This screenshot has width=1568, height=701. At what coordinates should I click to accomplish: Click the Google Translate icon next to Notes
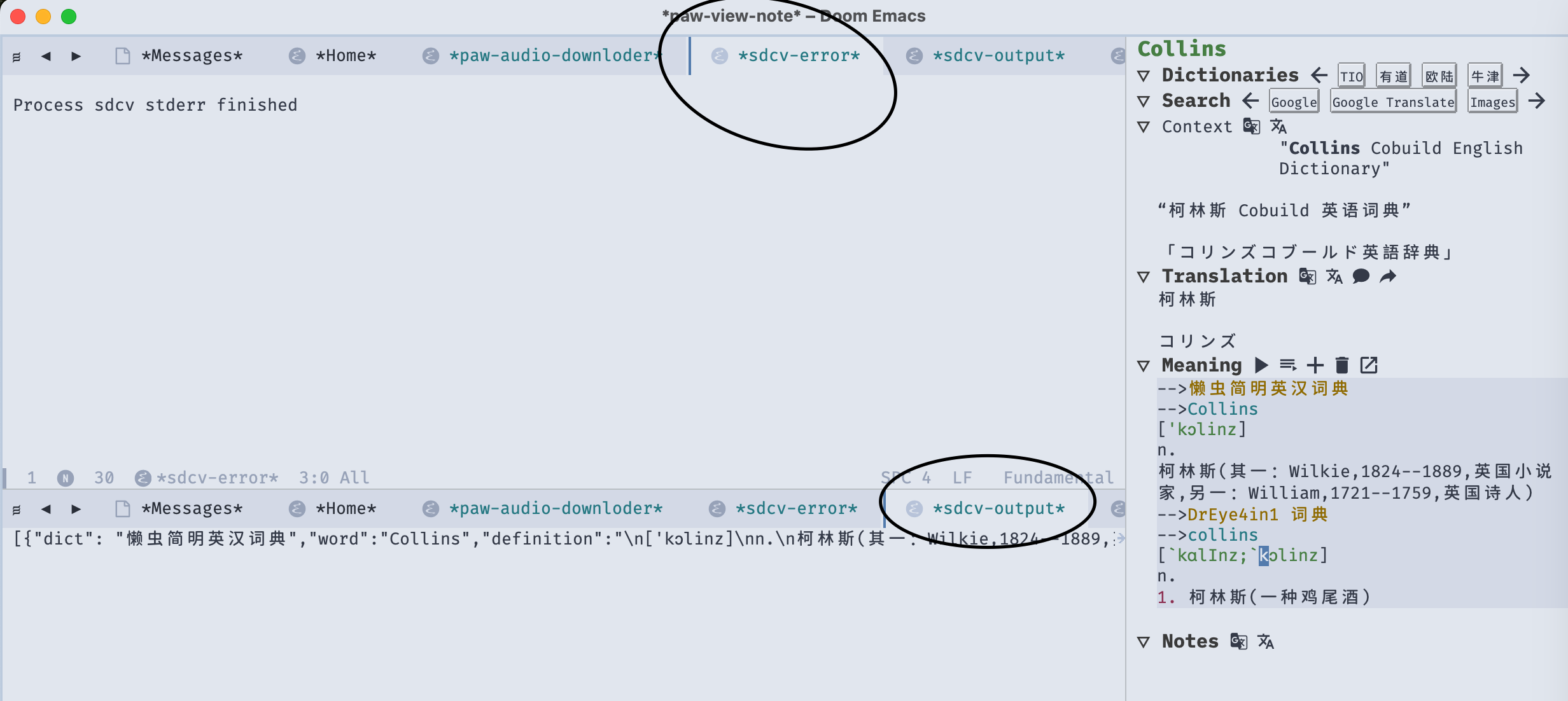(x=1238, y=641)
